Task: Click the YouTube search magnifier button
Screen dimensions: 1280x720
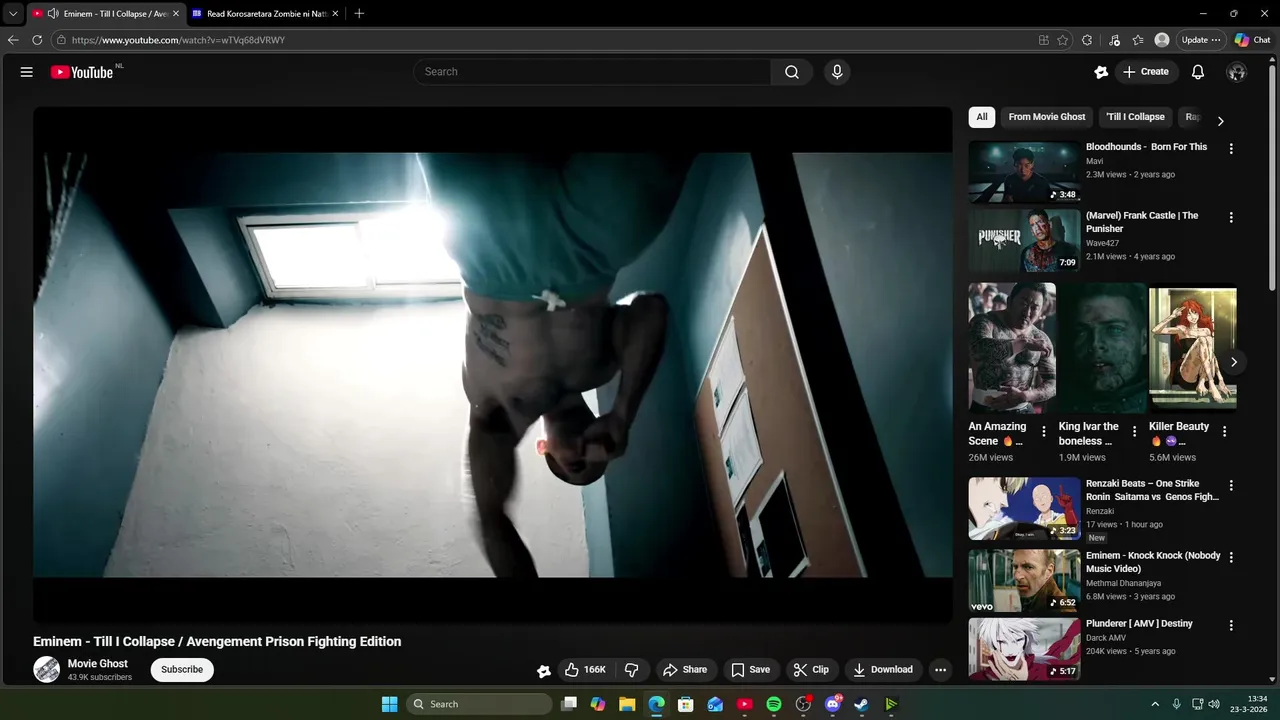Action: [792, 72]
